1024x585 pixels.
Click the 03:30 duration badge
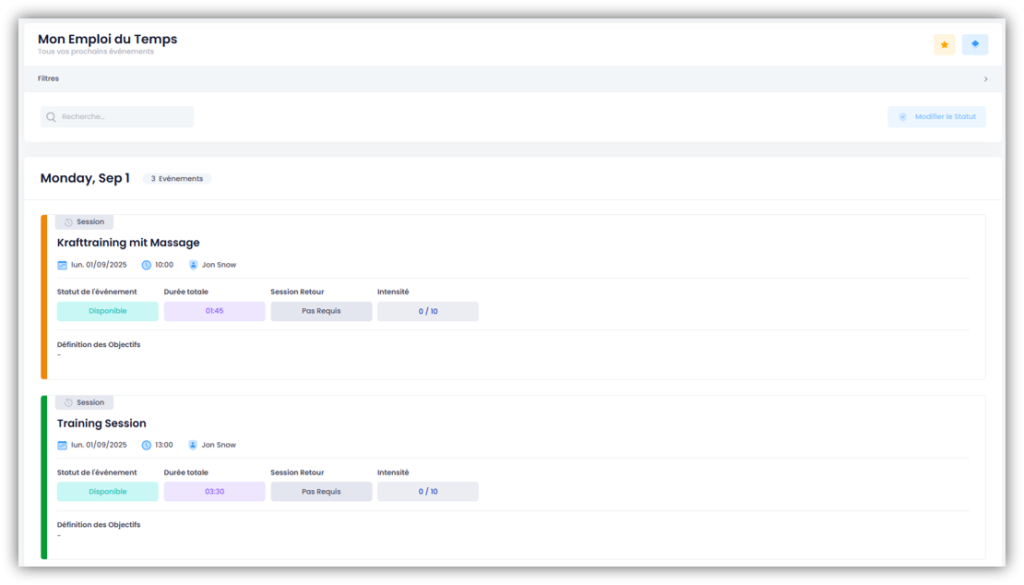[x=214, y=491]
